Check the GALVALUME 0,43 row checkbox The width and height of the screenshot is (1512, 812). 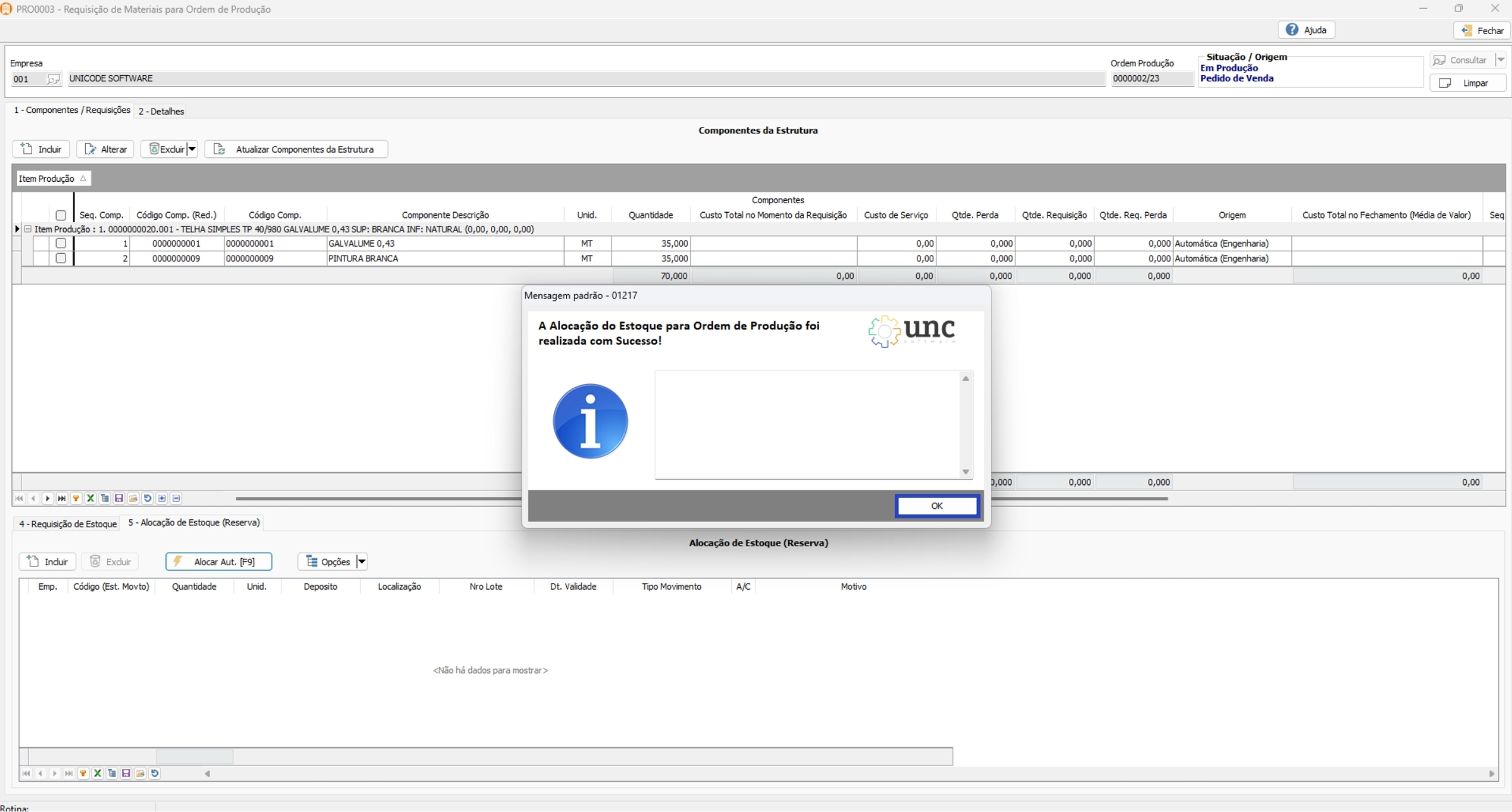[61, 243]
